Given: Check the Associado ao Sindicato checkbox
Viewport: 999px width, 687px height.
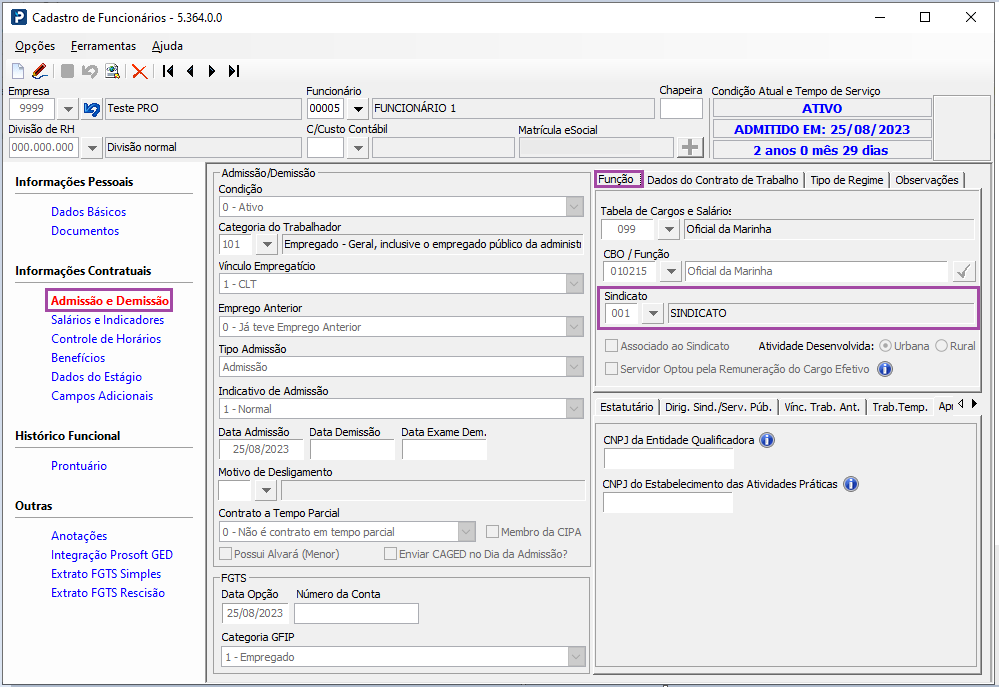Looking at the screenshot, I should [612, 346].
